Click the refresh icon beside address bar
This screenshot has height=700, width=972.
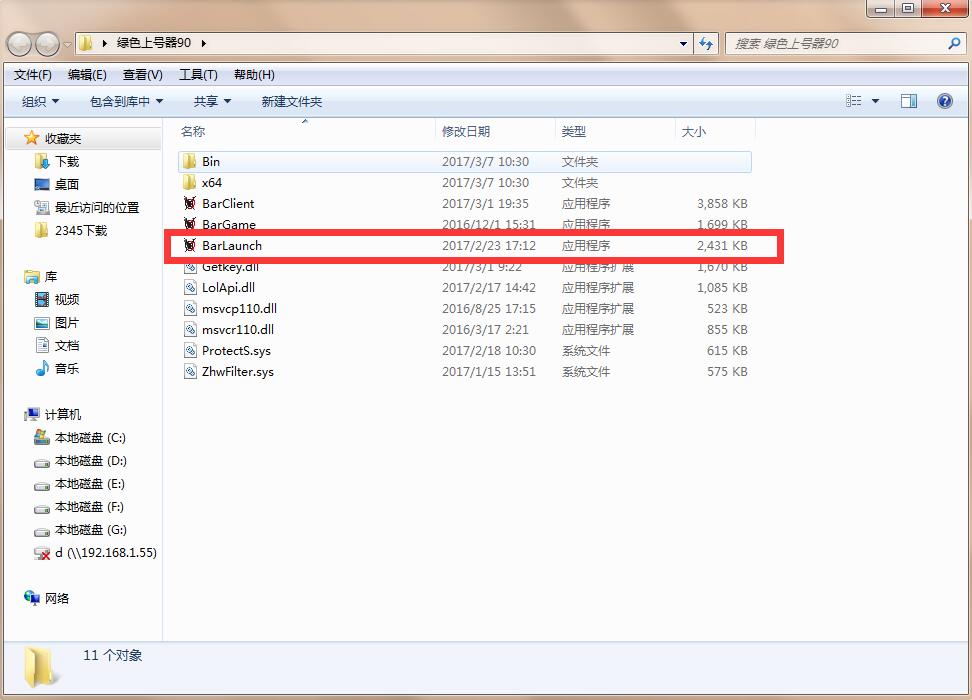coord(707,44)
